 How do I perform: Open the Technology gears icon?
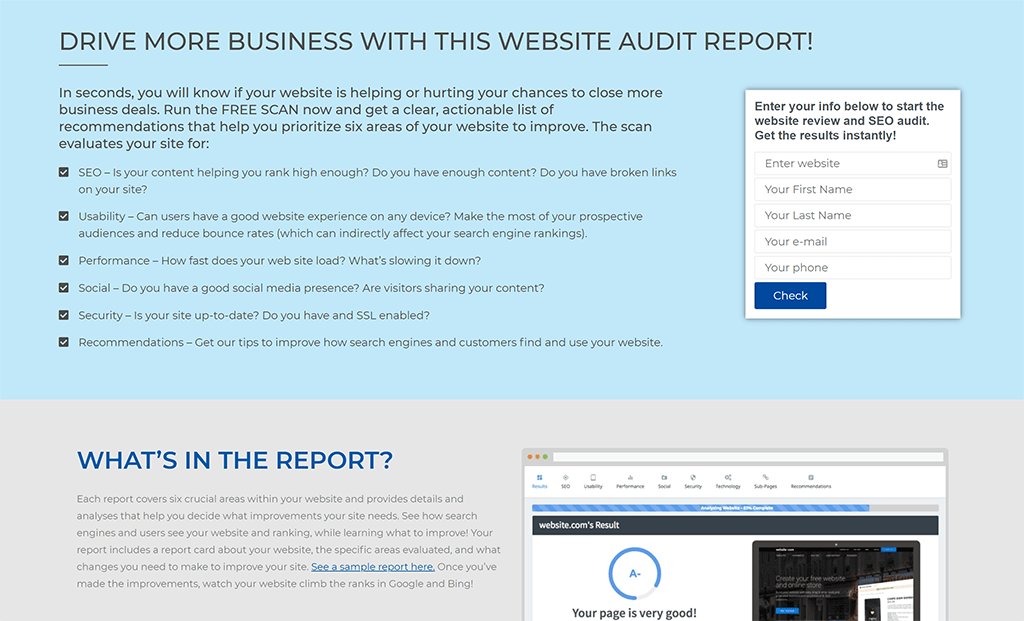coord(728,478)
